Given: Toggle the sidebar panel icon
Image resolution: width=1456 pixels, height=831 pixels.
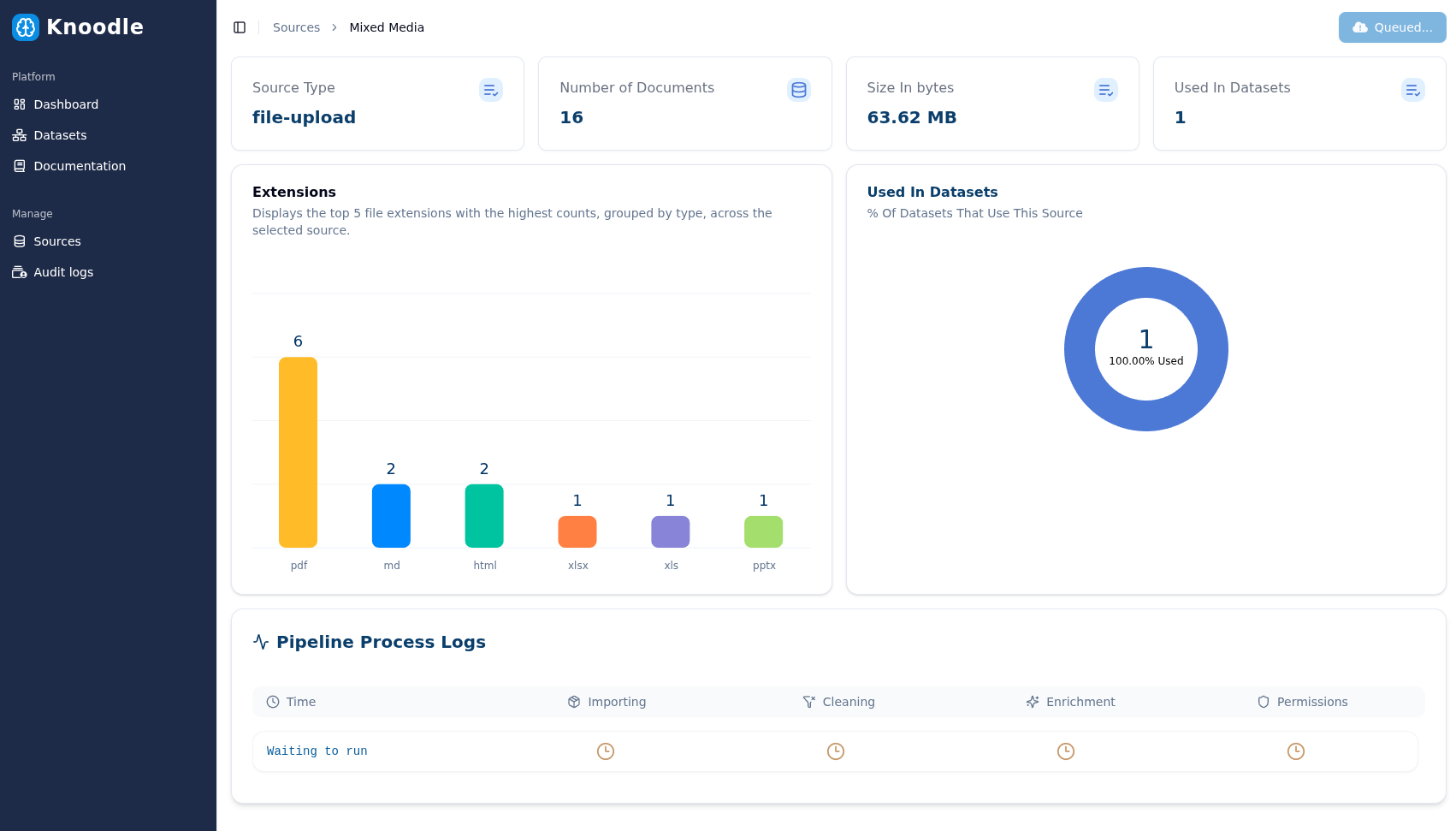Looking at the screenshot, I should click(x=240, y=27).
